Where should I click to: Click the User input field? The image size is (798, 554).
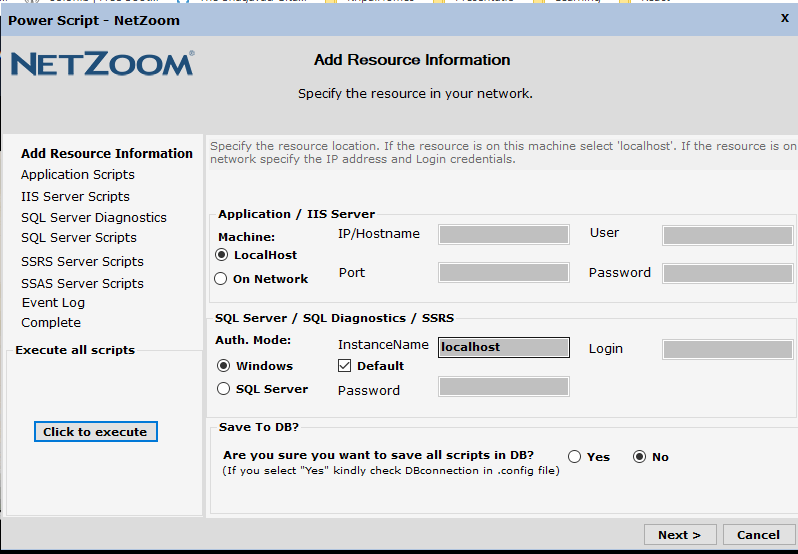pyautogui.click(x=728, y=236)
